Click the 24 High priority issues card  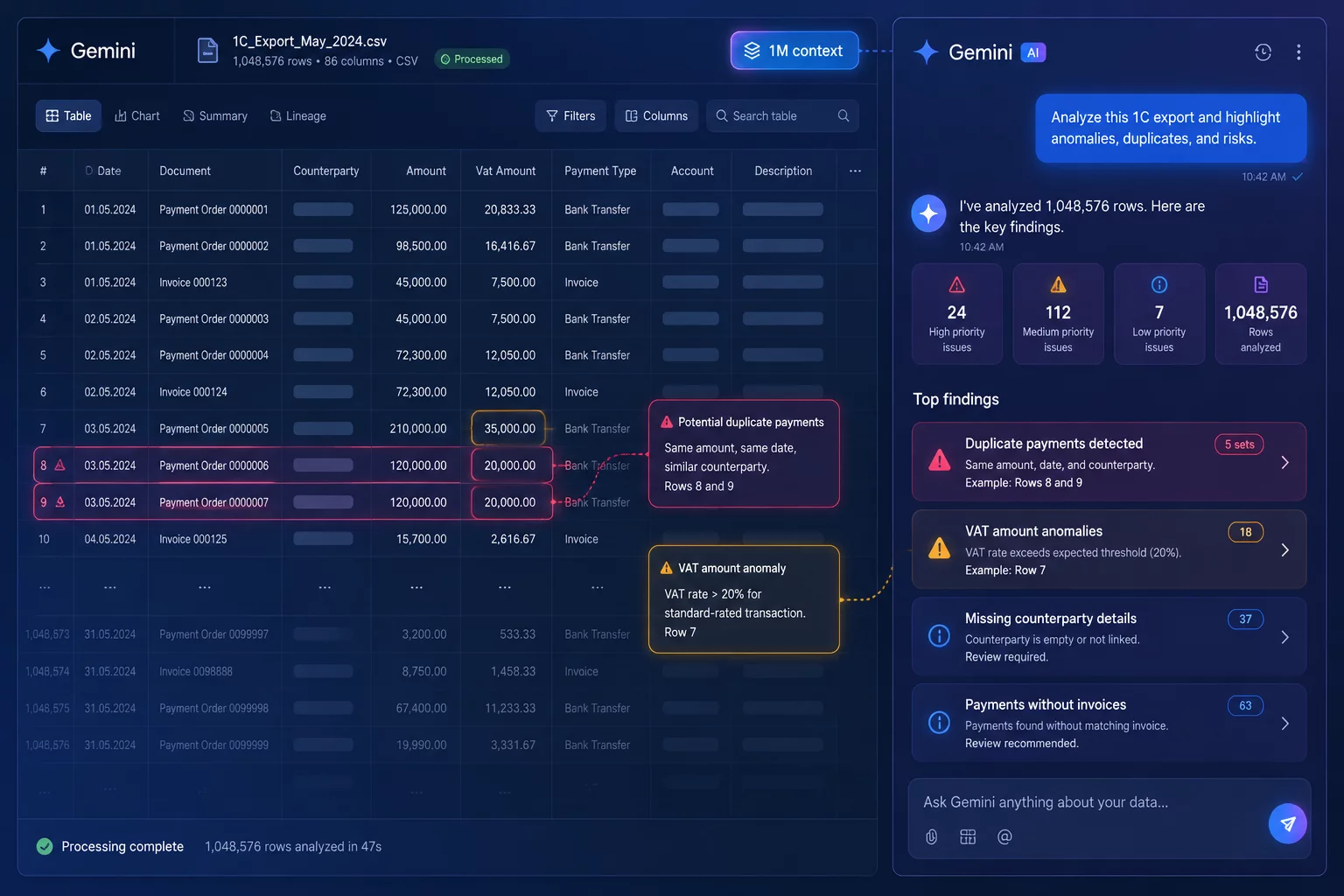[956, 314]
